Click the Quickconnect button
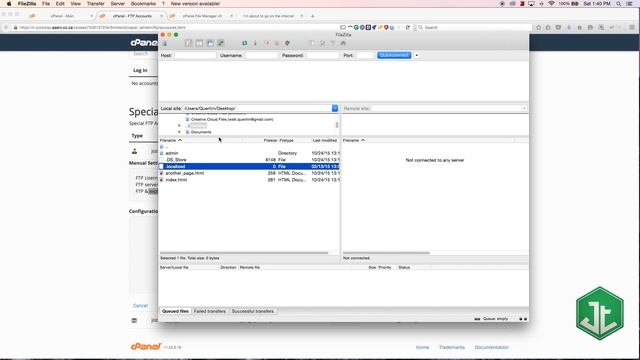Image resolution: width=640 pixels, height=360 pixels. 394,55
